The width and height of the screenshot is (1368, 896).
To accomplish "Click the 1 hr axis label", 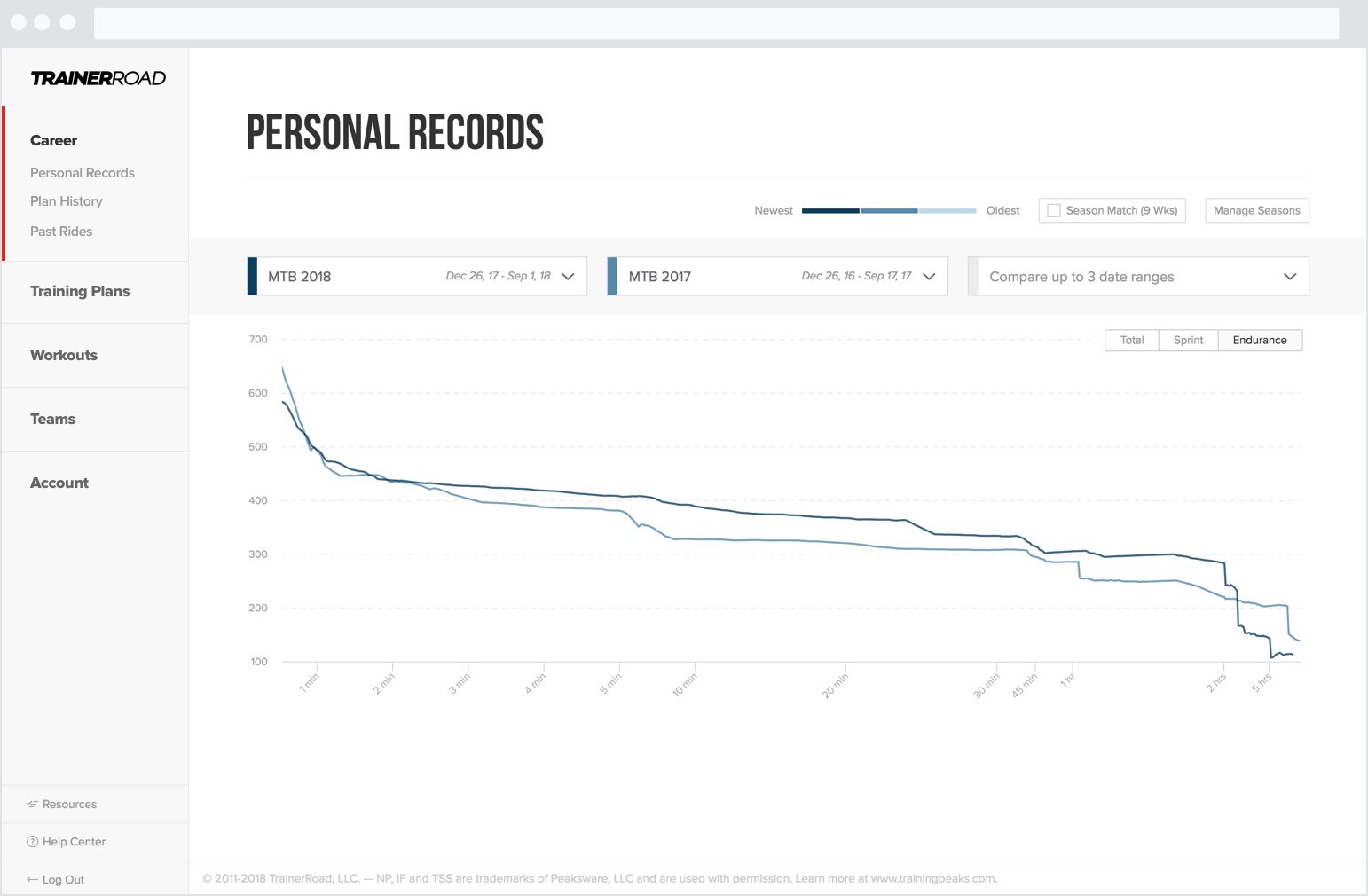I will coord(1067,680).
